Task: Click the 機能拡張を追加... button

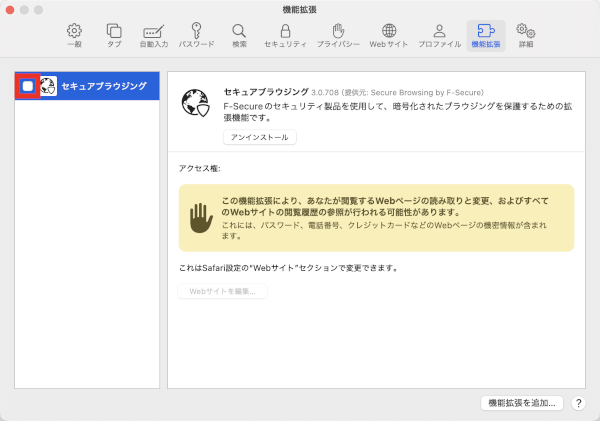Action: click(521, 402)
